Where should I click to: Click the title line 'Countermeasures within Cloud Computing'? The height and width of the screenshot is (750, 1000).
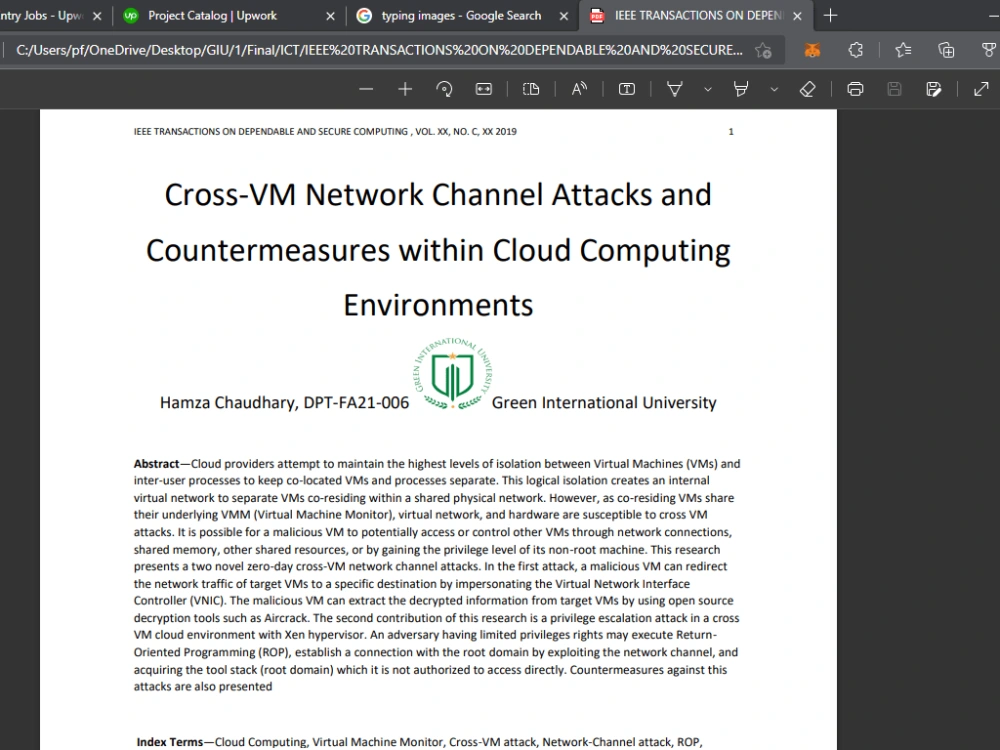[x=438, y=251]
